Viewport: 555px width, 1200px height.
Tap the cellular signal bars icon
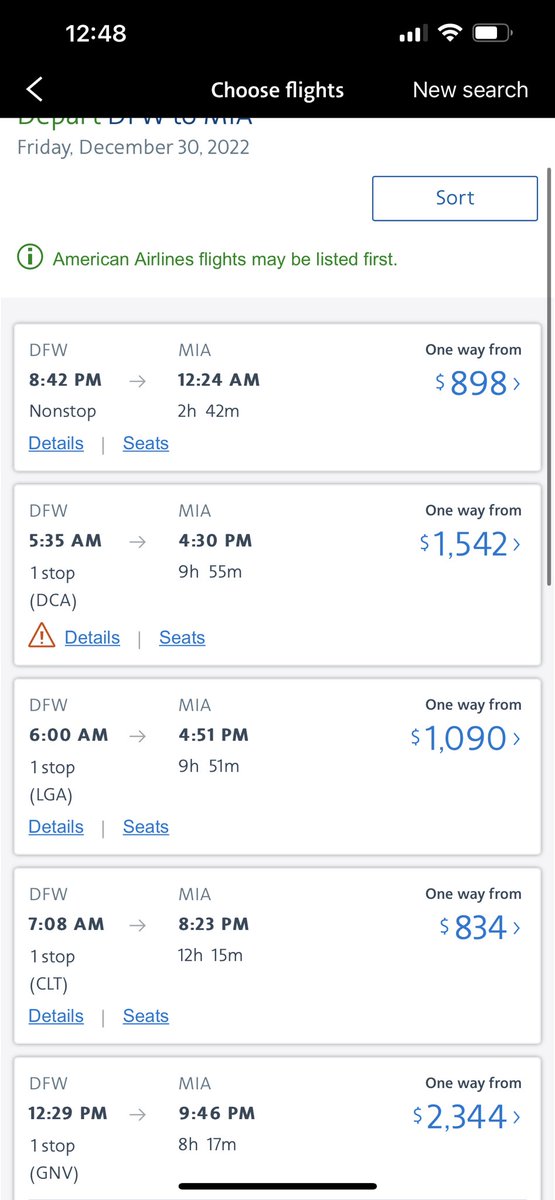[412, 34]
